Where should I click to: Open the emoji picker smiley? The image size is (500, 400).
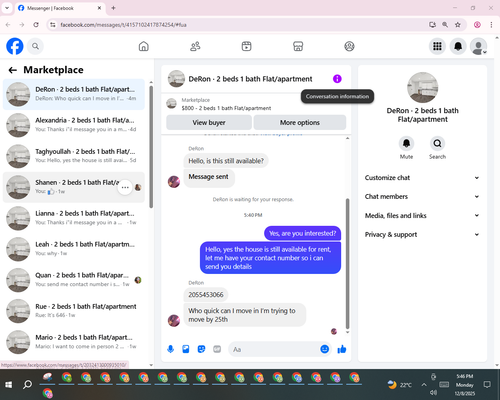(x=325, y=349)
